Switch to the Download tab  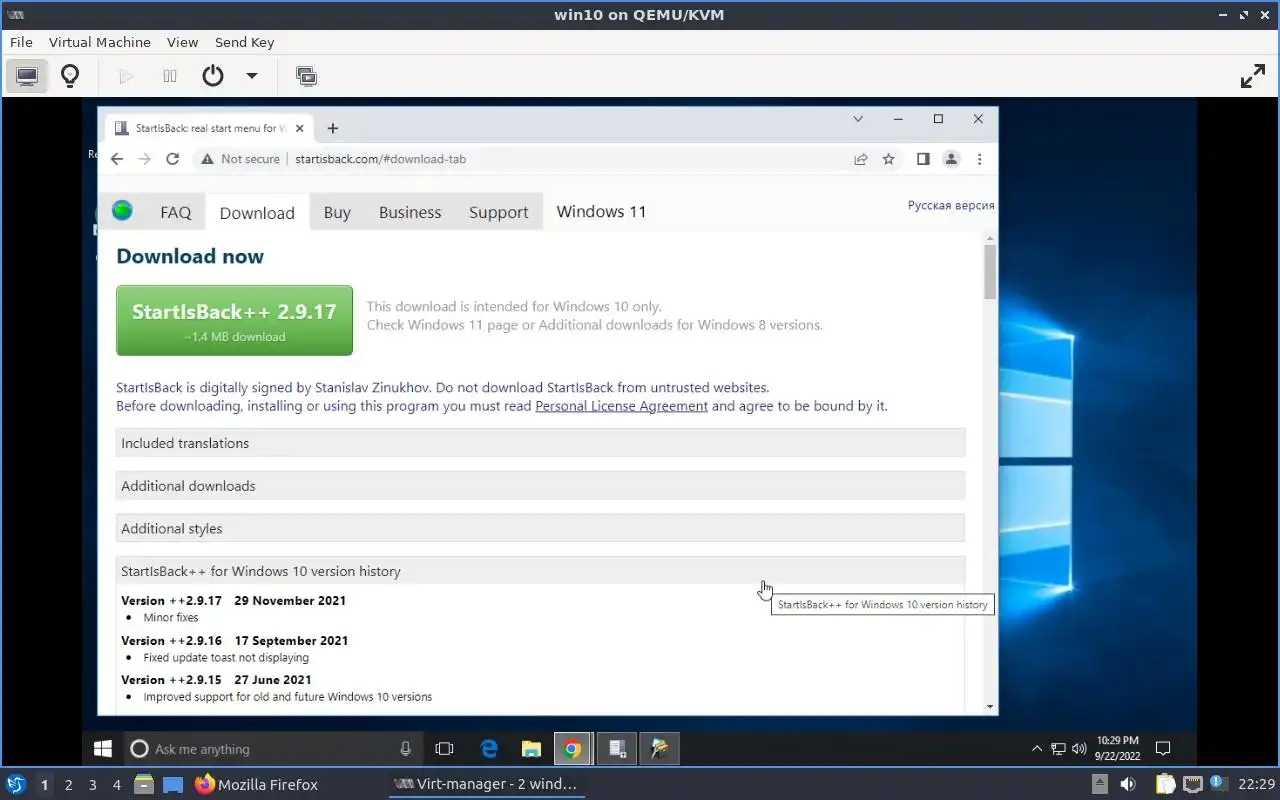(257, 213)
